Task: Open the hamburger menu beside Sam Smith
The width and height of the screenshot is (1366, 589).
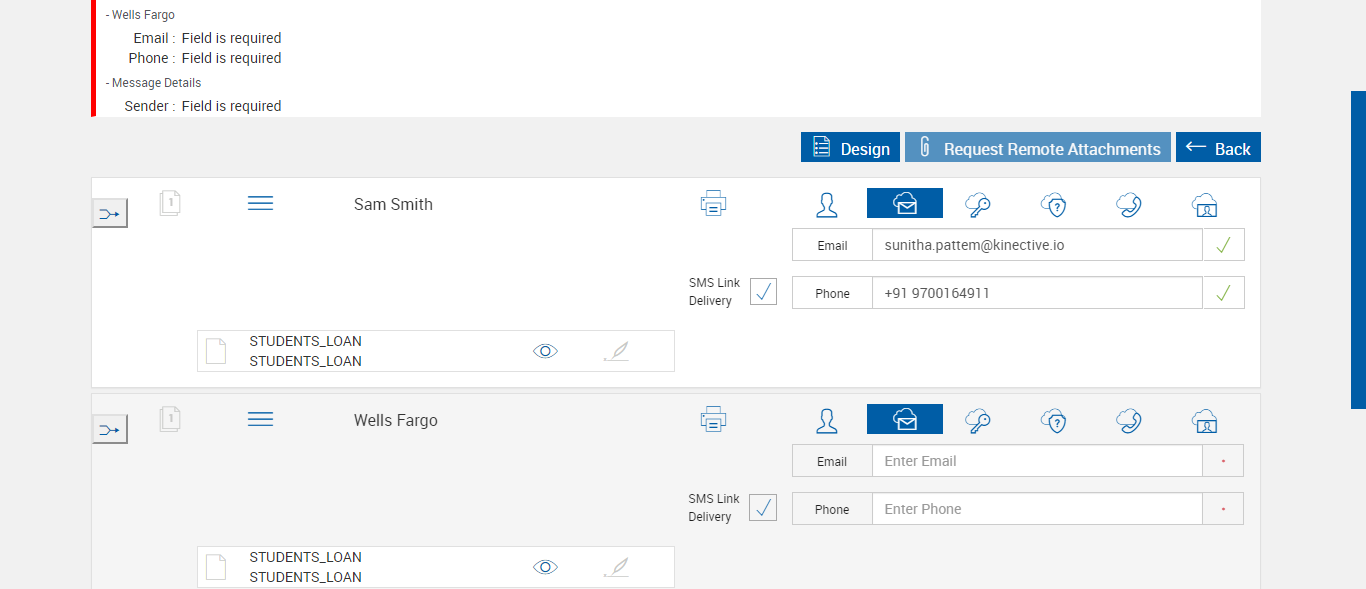Action: [x=260, y=204]
